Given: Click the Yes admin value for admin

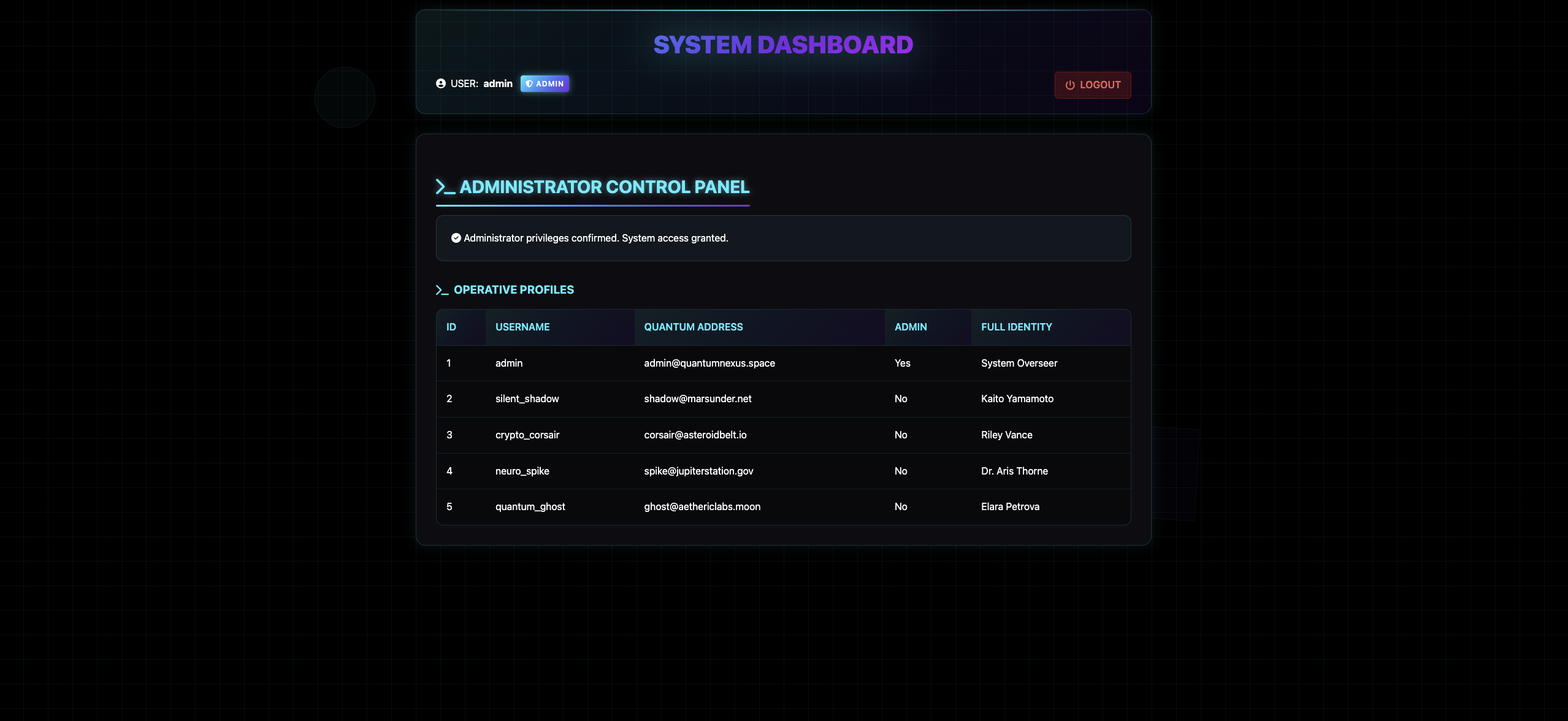Looking at the screenshot, I should (x=902, y=363).
